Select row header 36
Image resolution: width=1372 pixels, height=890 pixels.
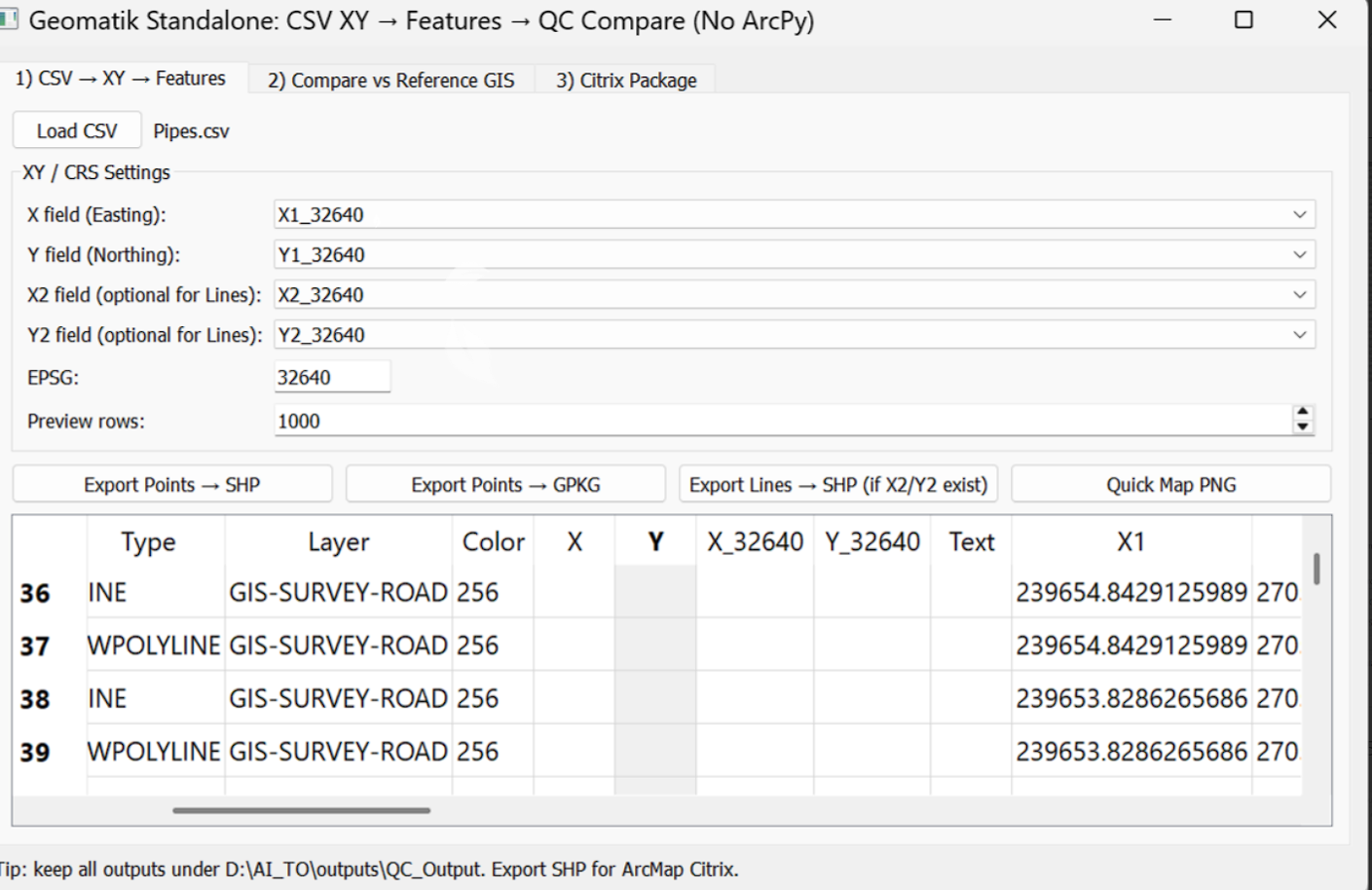pos(35,593)
